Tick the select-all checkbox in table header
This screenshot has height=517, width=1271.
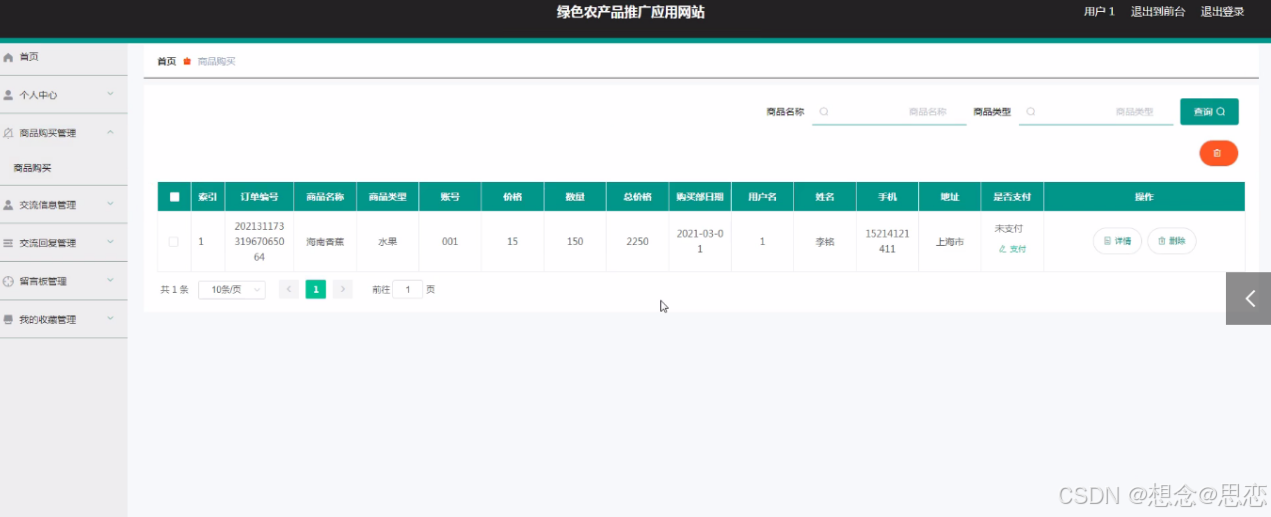(x=174, y=197)
